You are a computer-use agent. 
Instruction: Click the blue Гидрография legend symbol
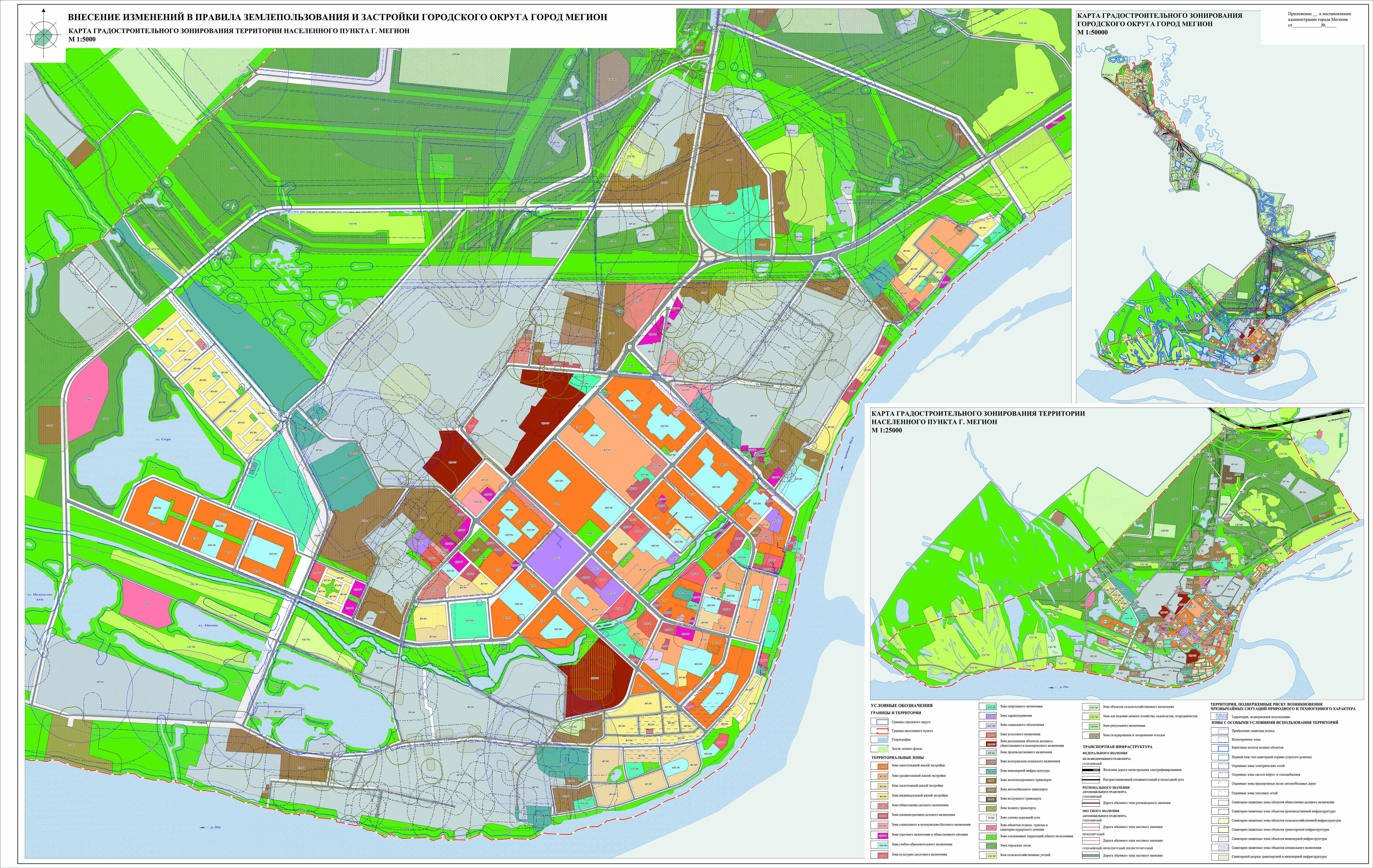pyautogui.click(x=883, y=740)
